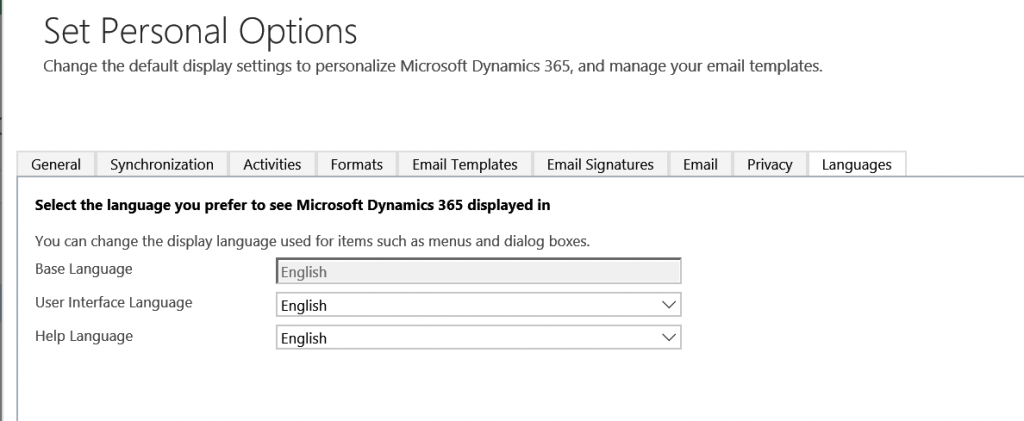The height and width of the screenshot is (421, 1024).
Task: Click the Email tab
Action: click(700, 164)
